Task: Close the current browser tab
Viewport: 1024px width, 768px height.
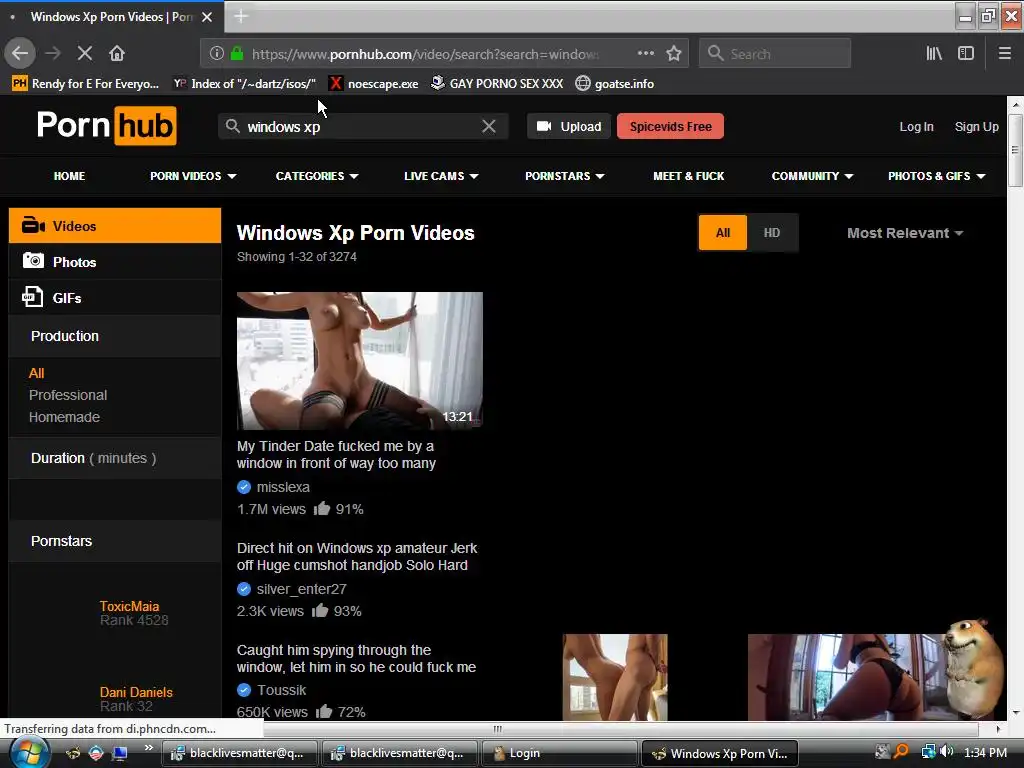Action: (207, 17)
